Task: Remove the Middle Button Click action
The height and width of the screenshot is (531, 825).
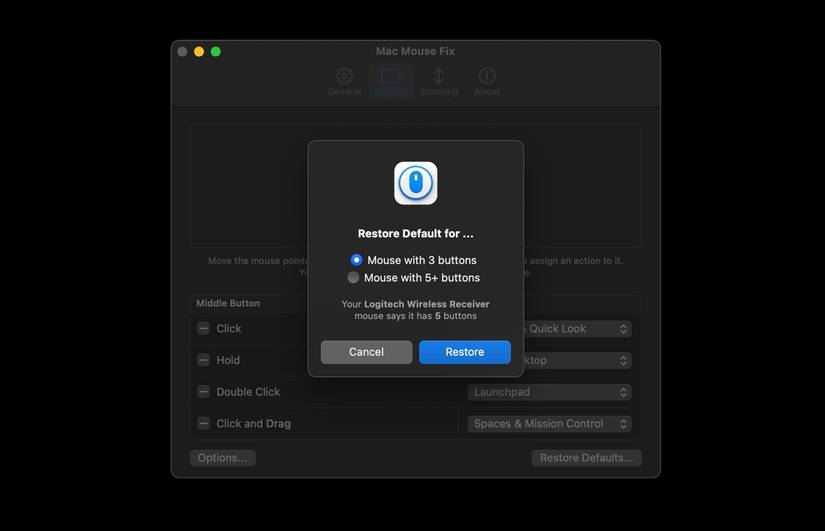Action: pos(204,328)
